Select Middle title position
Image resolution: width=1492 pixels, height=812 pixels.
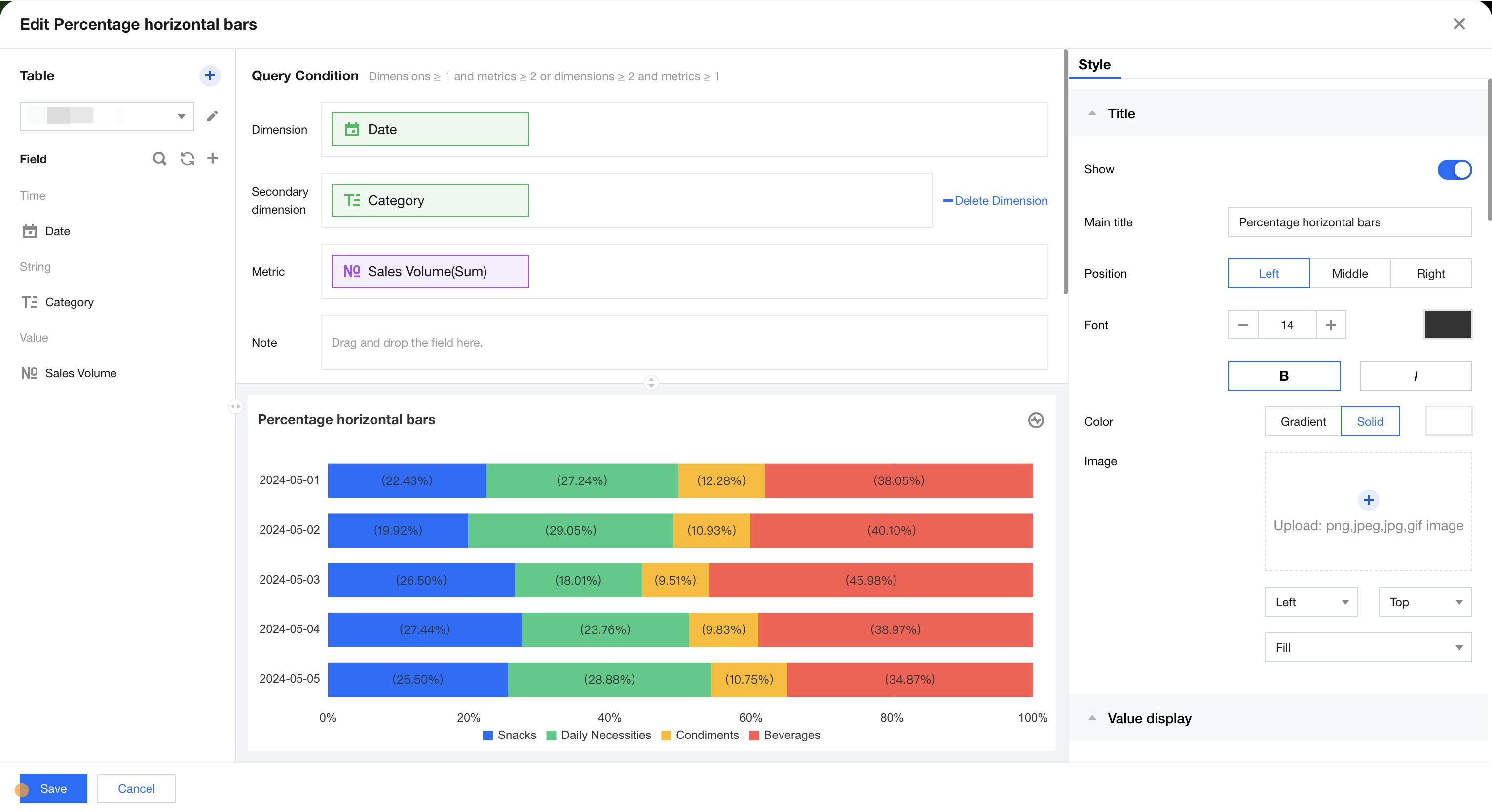pos(1349,273)
